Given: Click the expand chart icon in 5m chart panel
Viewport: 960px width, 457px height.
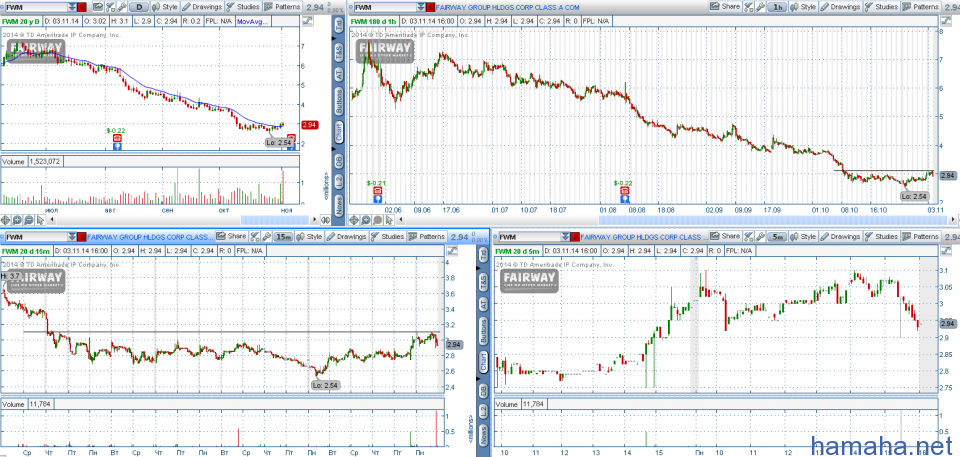Looking at the screenshot, I should click(945, 250).
